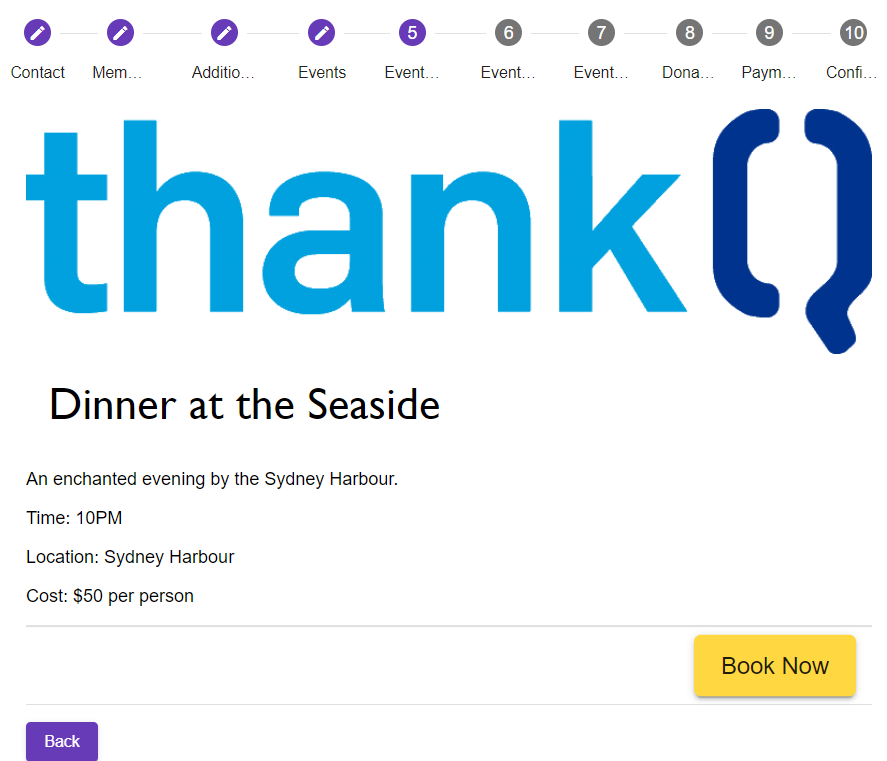887x761 pixels.
Task: Click the Dinner at the Seaside heading
Action: 245,405
